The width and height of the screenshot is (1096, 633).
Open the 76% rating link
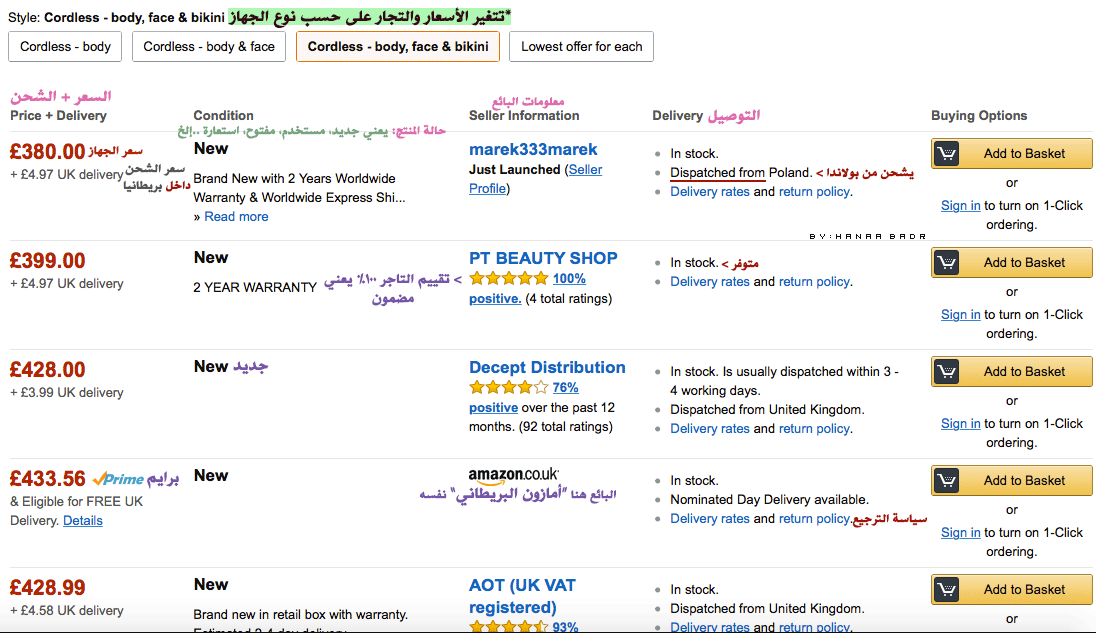coord(565,388)
